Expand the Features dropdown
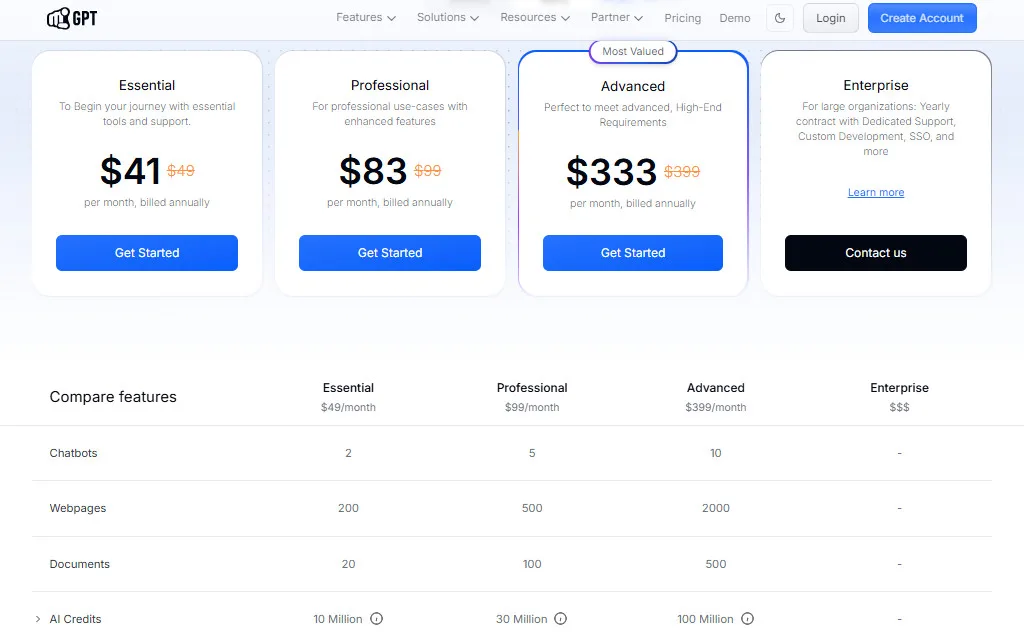1024x637 pixels. point(366,17)
